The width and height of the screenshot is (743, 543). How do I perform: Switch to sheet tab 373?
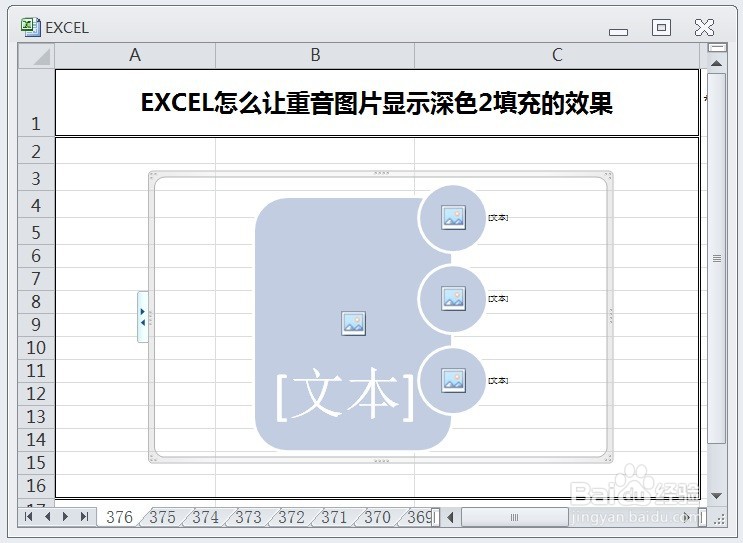pos(248,517)
